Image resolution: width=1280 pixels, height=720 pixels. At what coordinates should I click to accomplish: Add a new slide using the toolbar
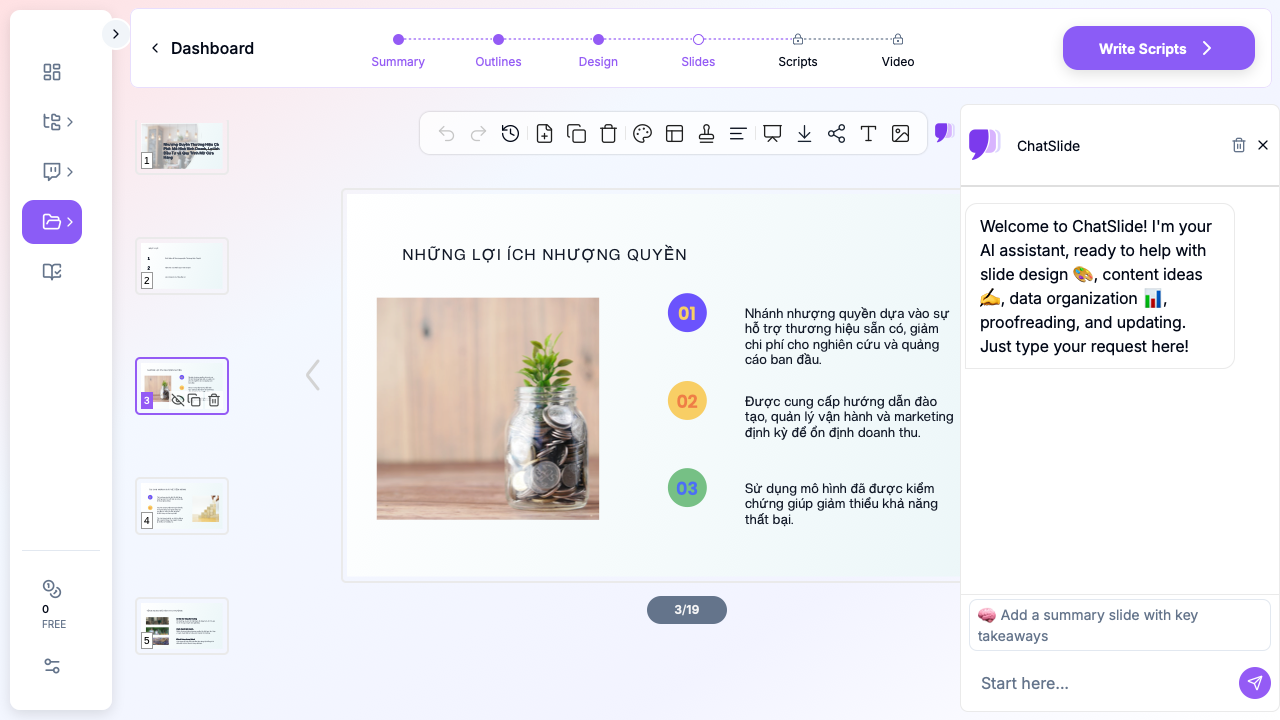[544, 132]
